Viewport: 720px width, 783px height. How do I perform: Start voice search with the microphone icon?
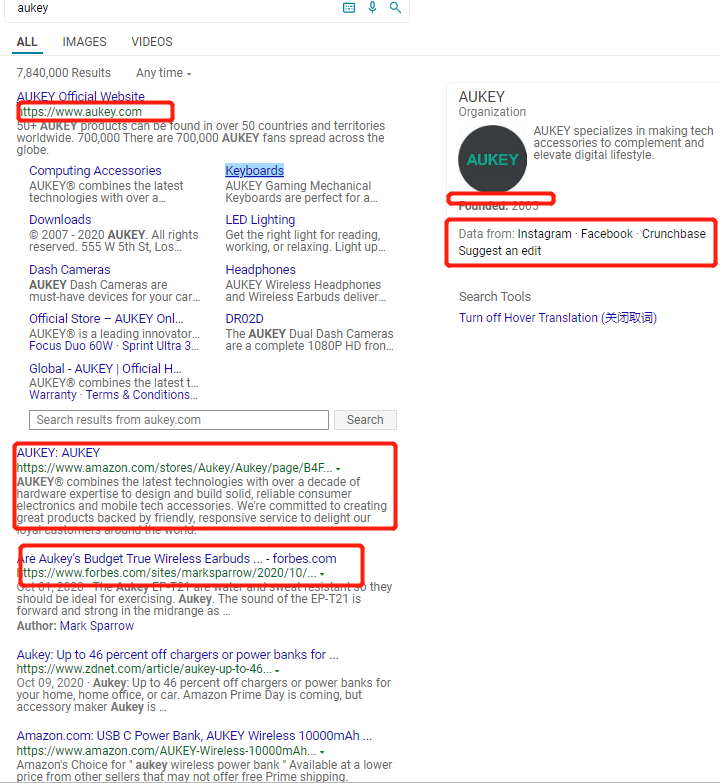coord(372,7)
